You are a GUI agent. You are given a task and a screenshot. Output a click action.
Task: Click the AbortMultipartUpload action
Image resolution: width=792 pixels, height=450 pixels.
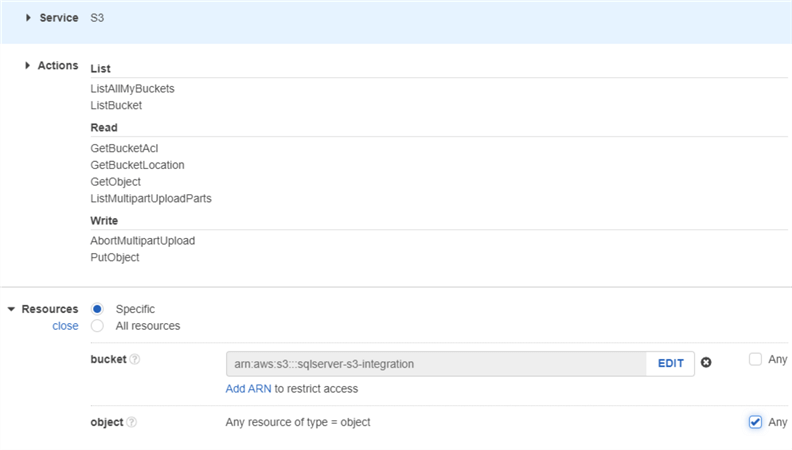142,241
